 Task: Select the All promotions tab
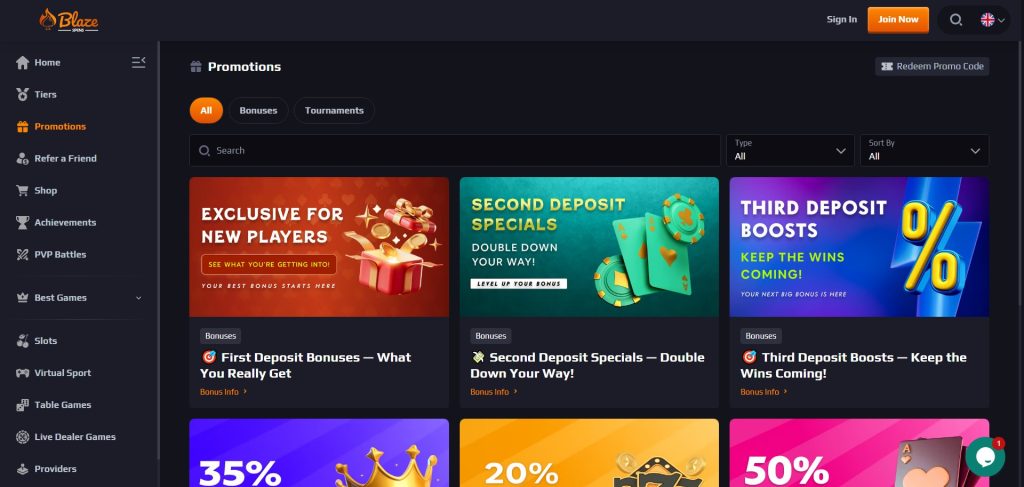206,110
